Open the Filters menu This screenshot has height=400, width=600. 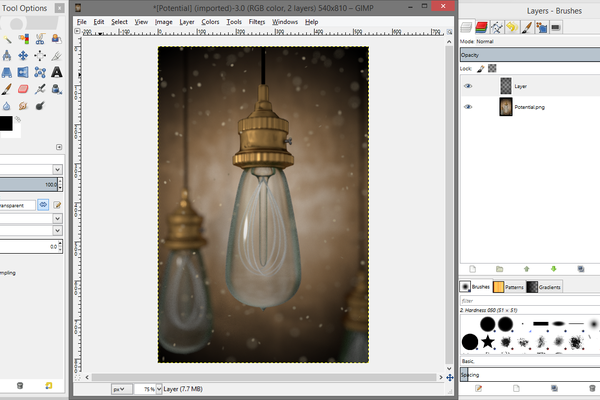coord(257,22)
